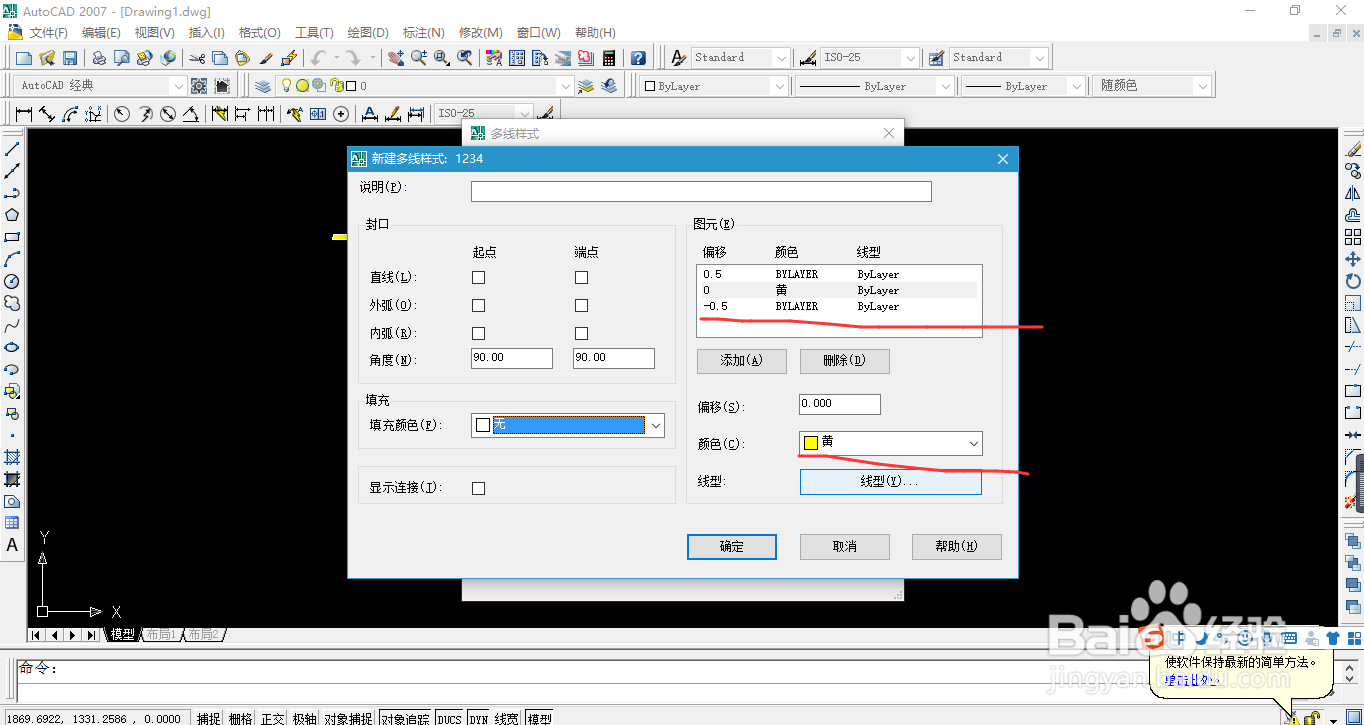Screen dimensions: 1364x725
Task: Select the Move modify tool
Action: tap(1353, 259)
